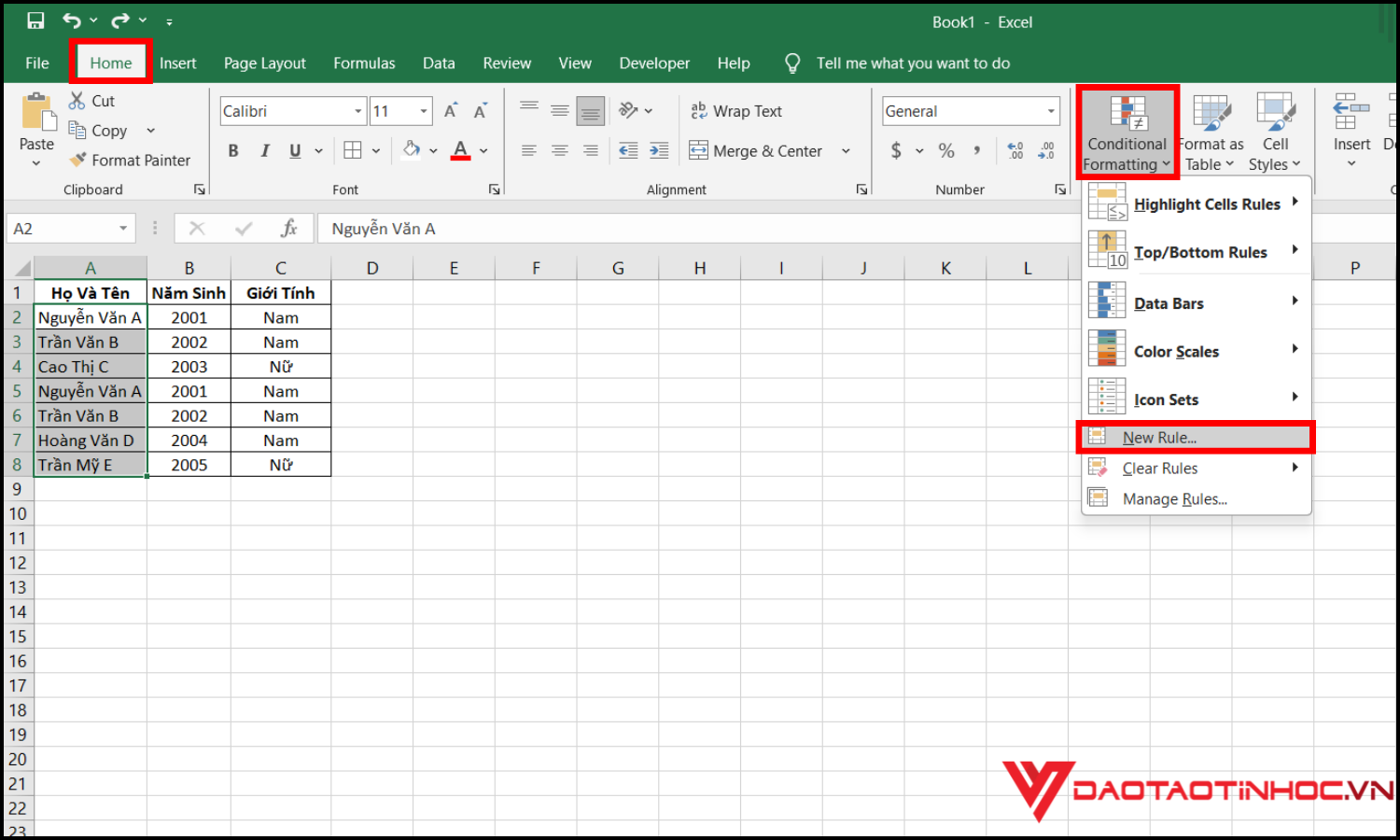Click the Undo arrow icon

(72, 21)
